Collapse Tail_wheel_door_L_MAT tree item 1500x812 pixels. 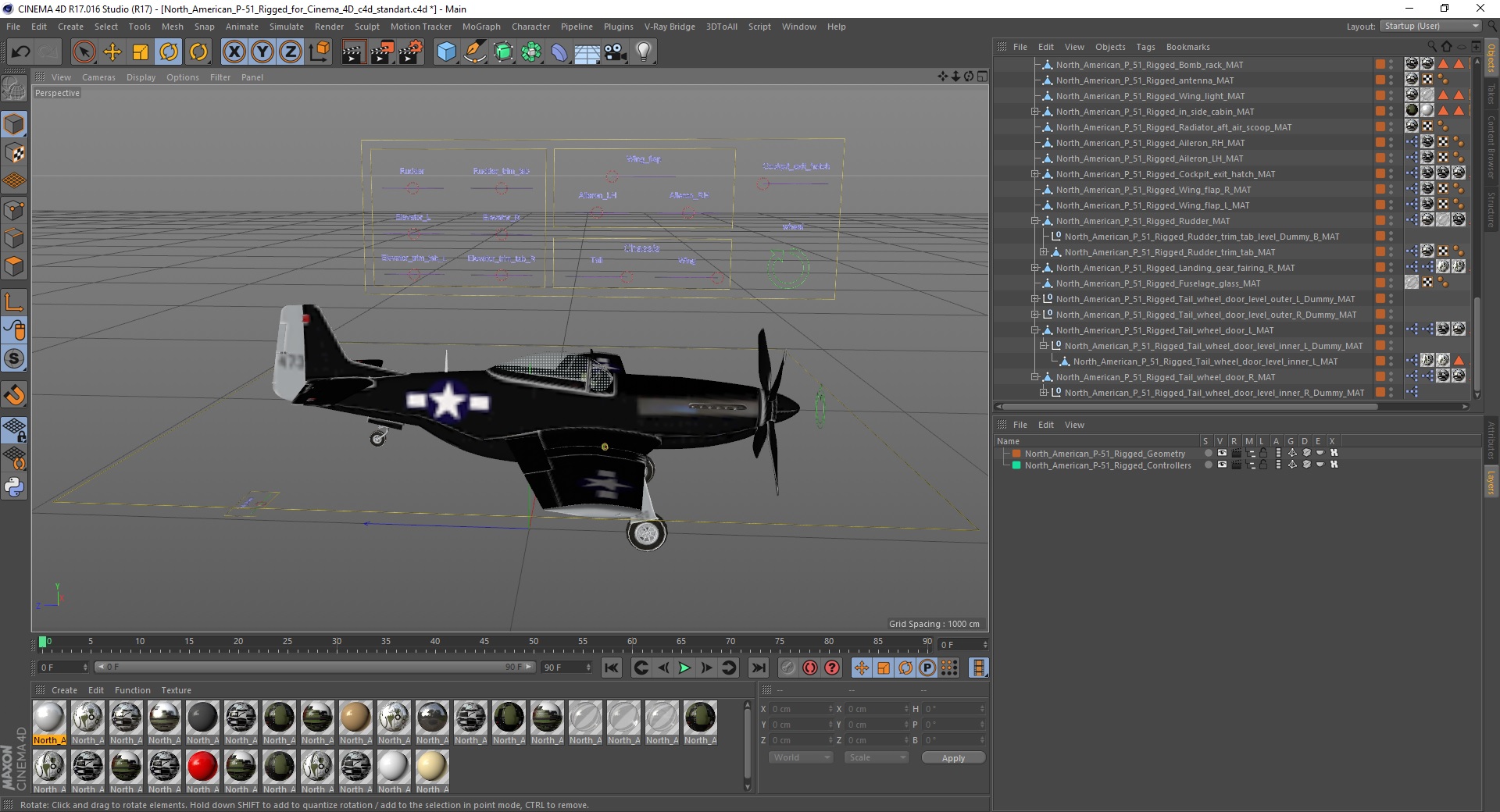1034,330
